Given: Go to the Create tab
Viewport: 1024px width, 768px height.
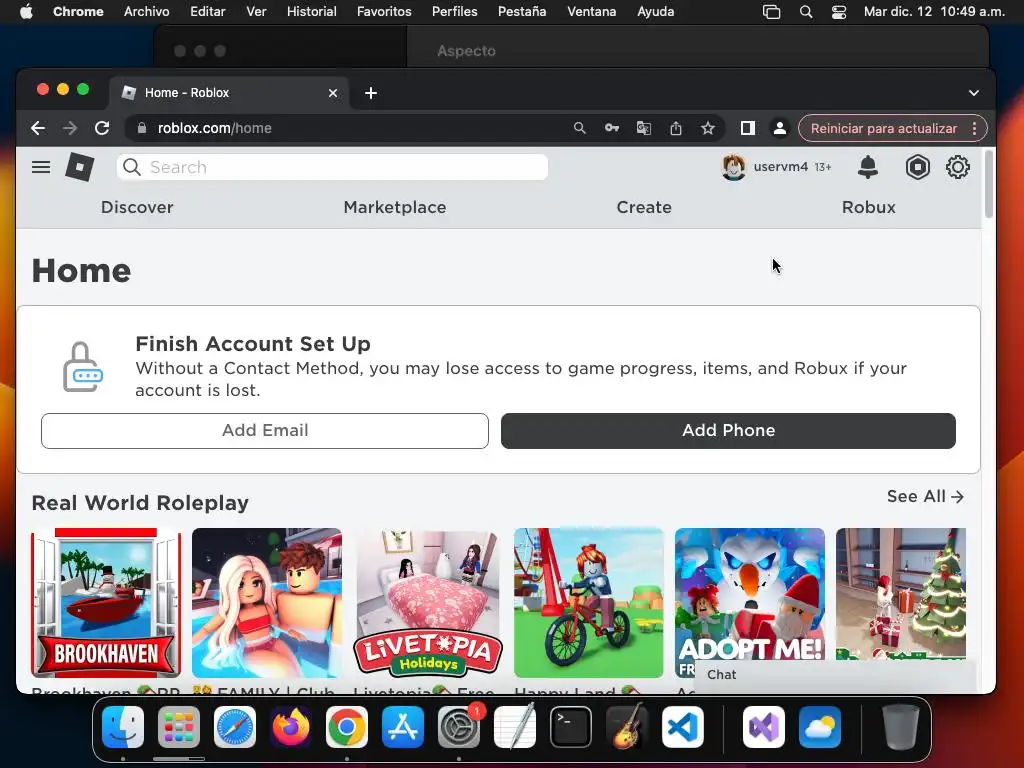Looking at the screenshot, I should 644,207.
